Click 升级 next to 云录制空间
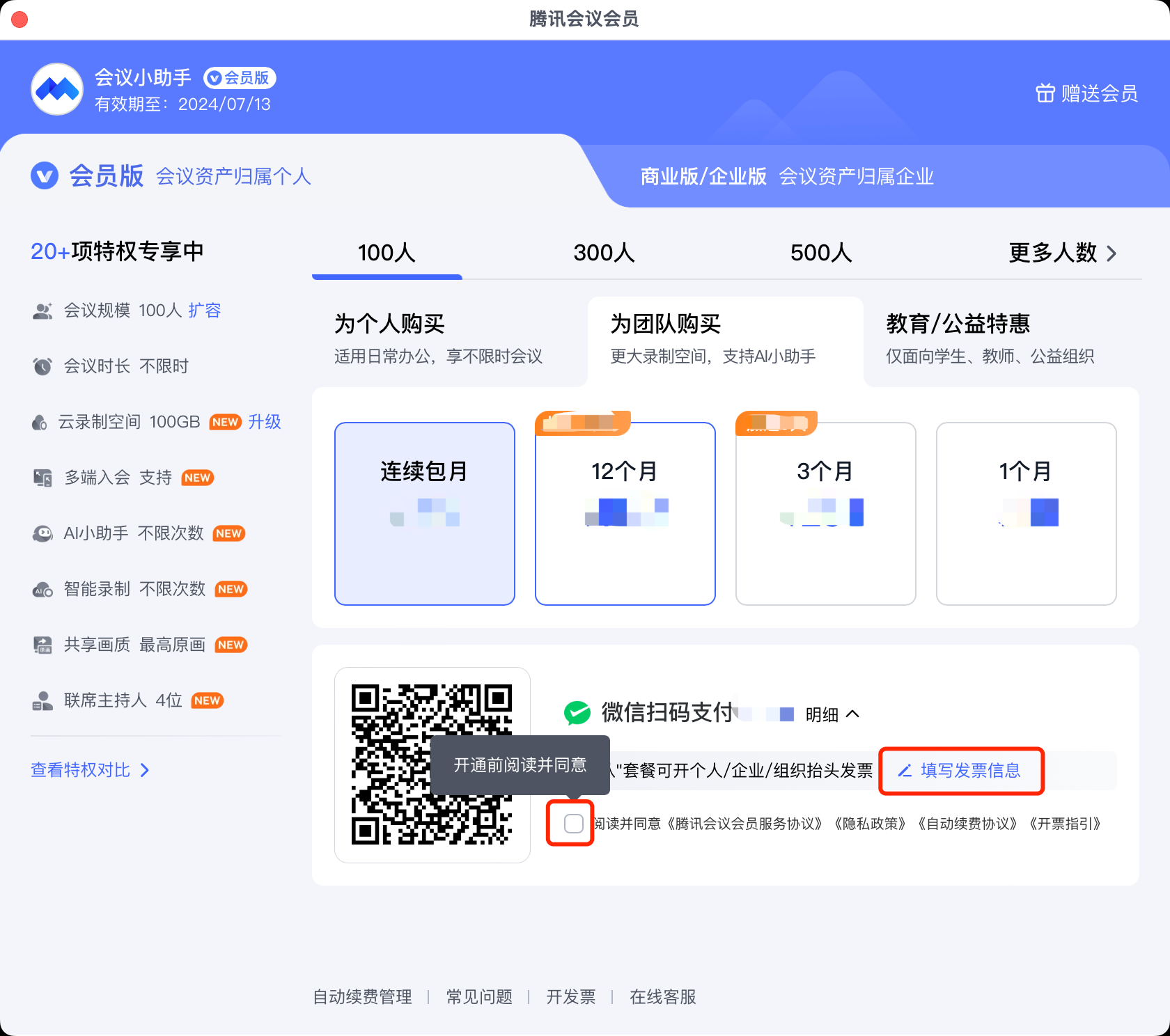Viewport: 1170px width, 1036px height. coord(265,422)
